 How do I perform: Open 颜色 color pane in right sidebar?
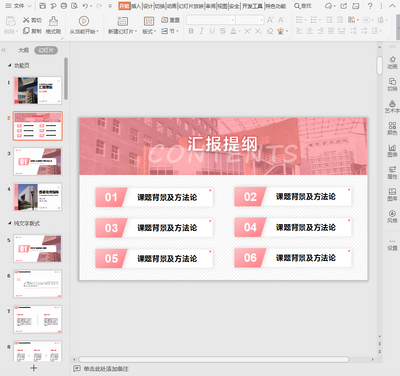pos(392,128)
